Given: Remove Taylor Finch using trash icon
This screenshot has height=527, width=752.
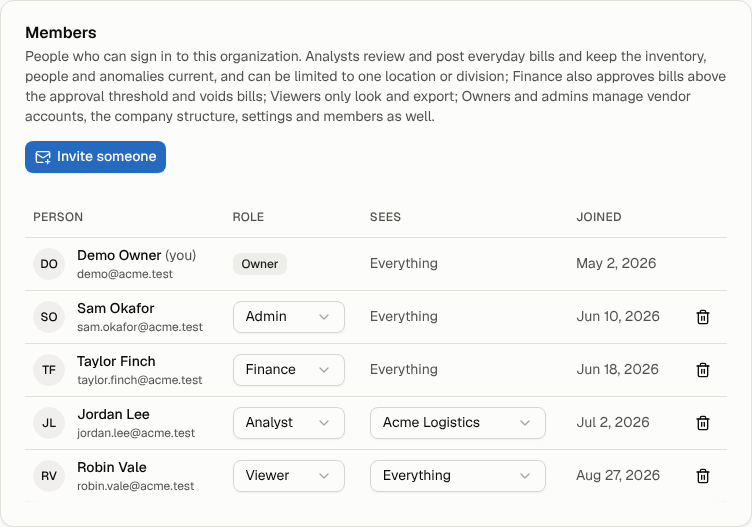Looking at the screenshot, I should 703,370.
